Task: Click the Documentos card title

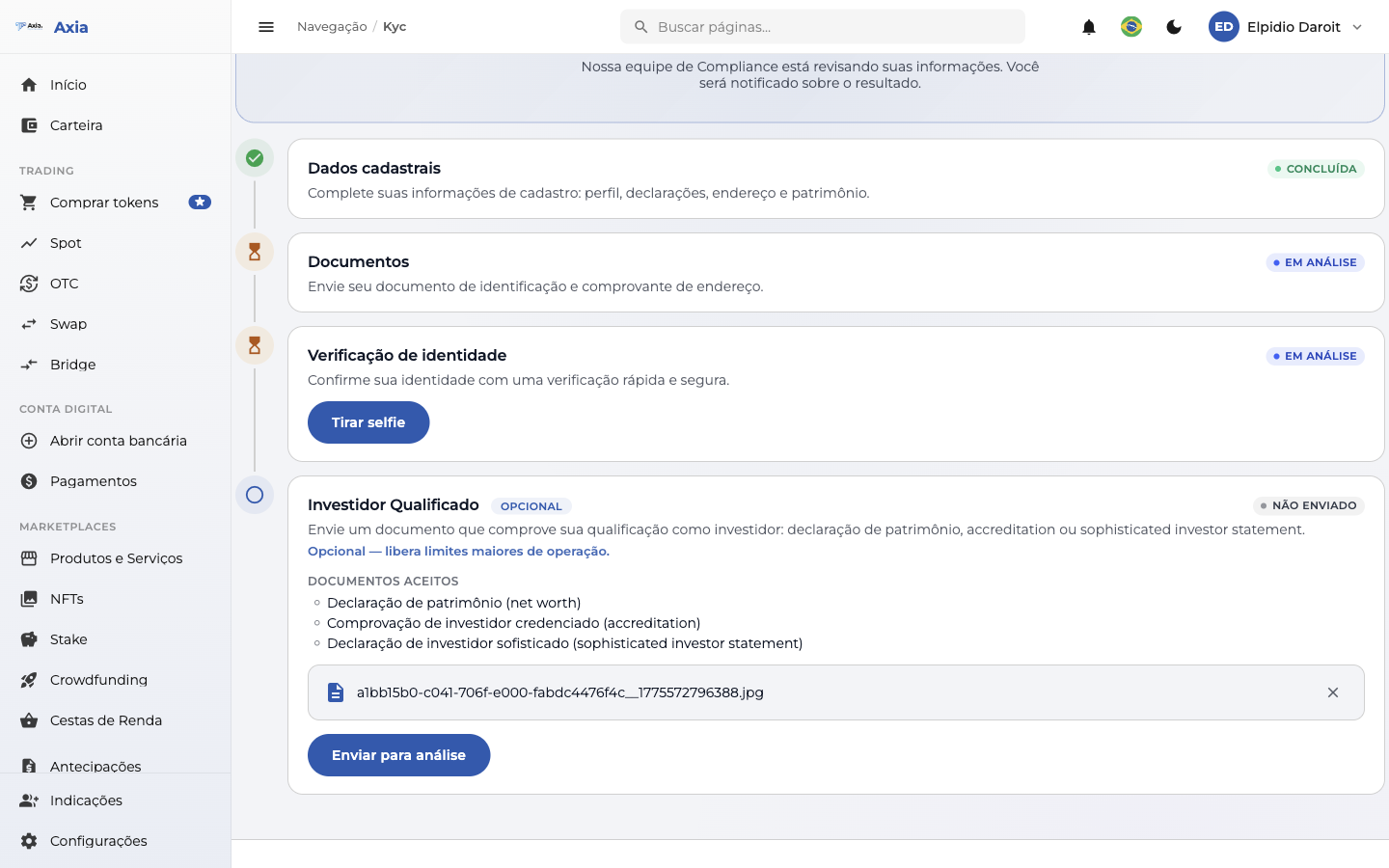Action: [359, 261]
